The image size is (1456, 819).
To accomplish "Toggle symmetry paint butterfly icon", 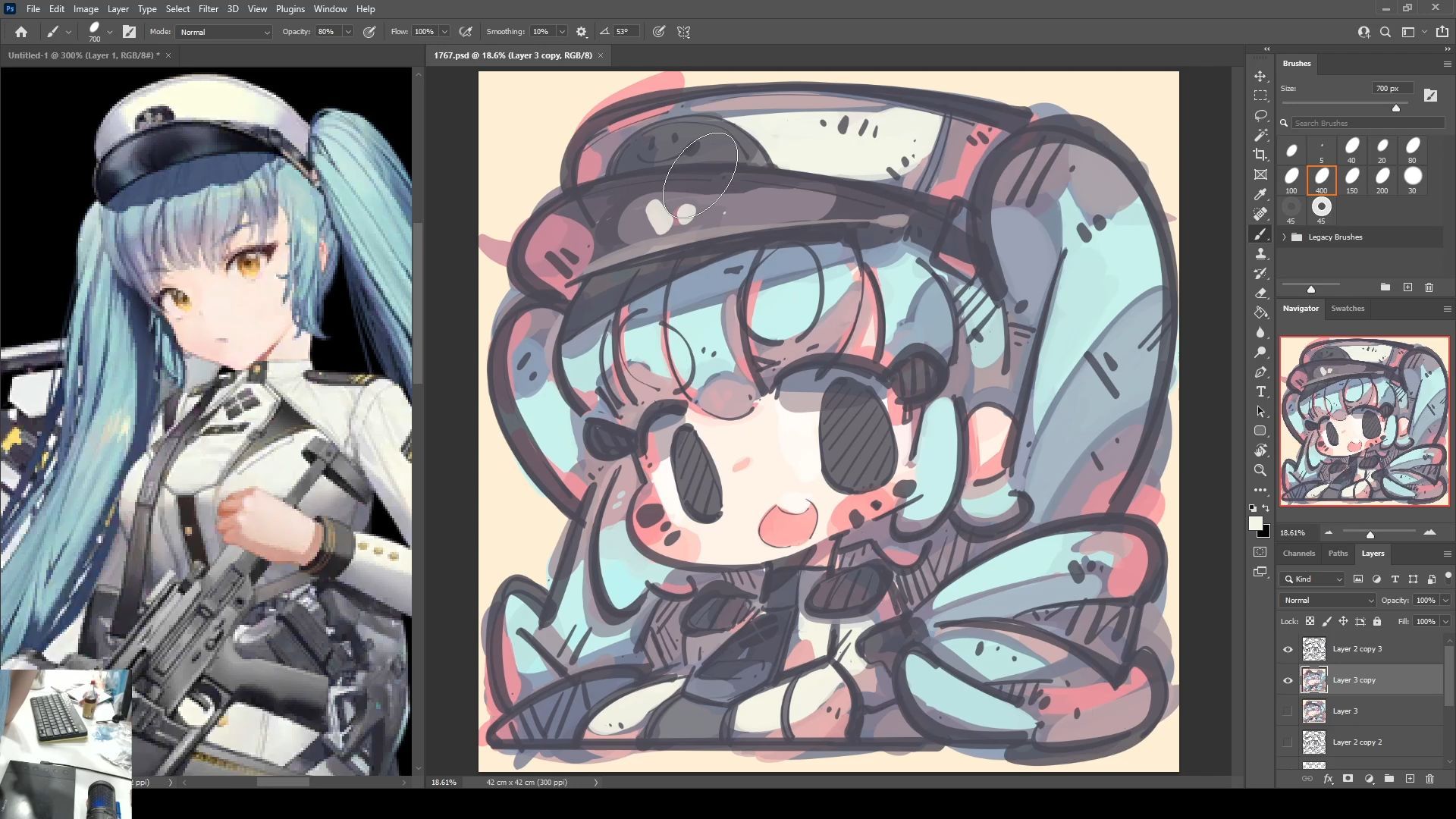I will [x=683, y=32].
